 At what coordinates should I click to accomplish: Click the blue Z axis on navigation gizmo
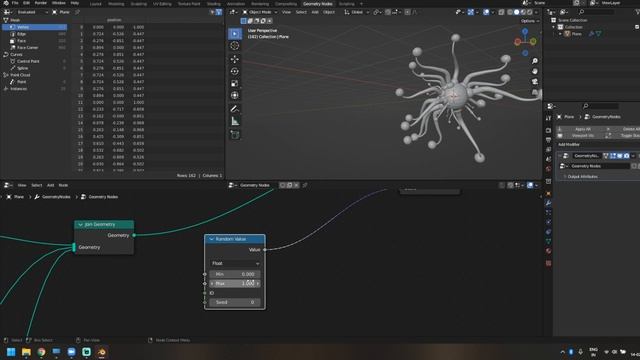pos(525,31)
